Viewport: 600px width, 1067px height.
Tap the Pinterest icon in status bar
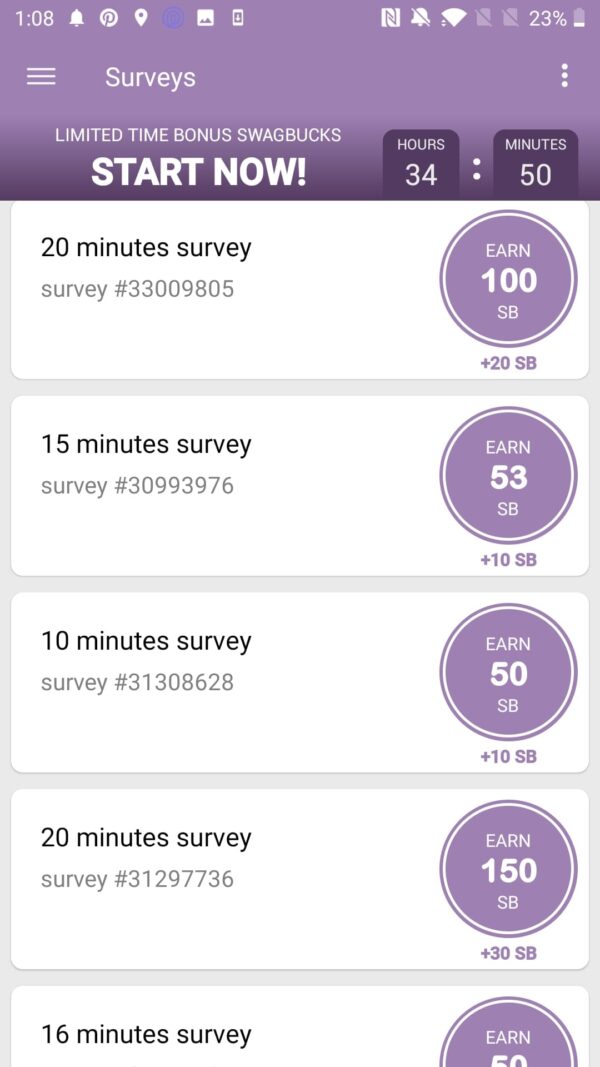[x=109, y=18]
